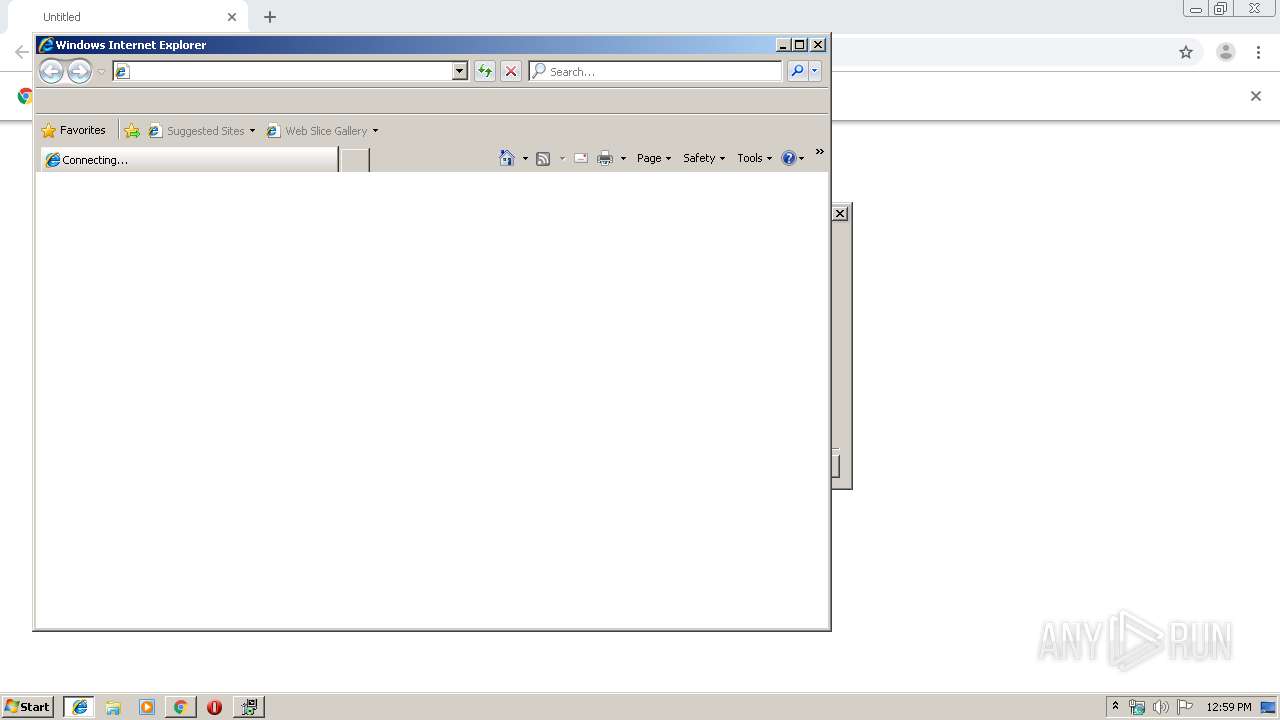1280x720 pixels.
Task: Click the magnifier Search button
Action: click(797, 71)
